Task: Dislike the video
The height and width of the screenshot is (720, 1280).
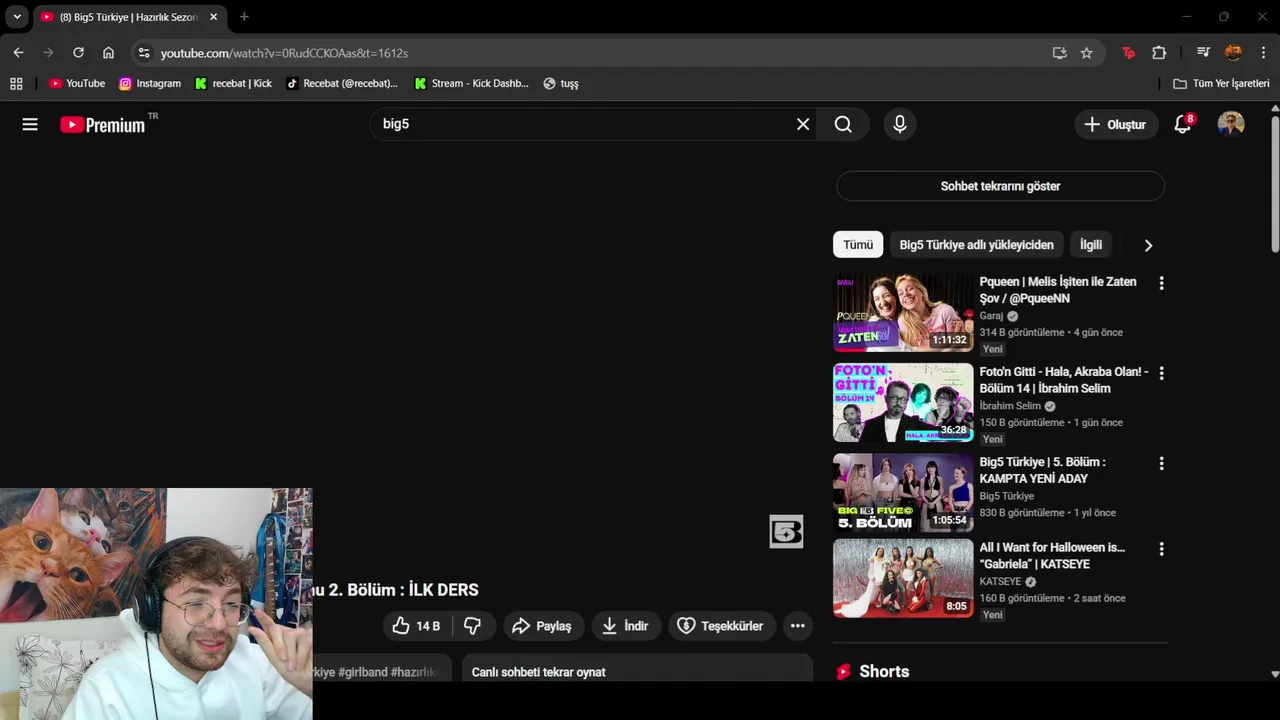Action: pyautogui.click(x=473, y=626)
